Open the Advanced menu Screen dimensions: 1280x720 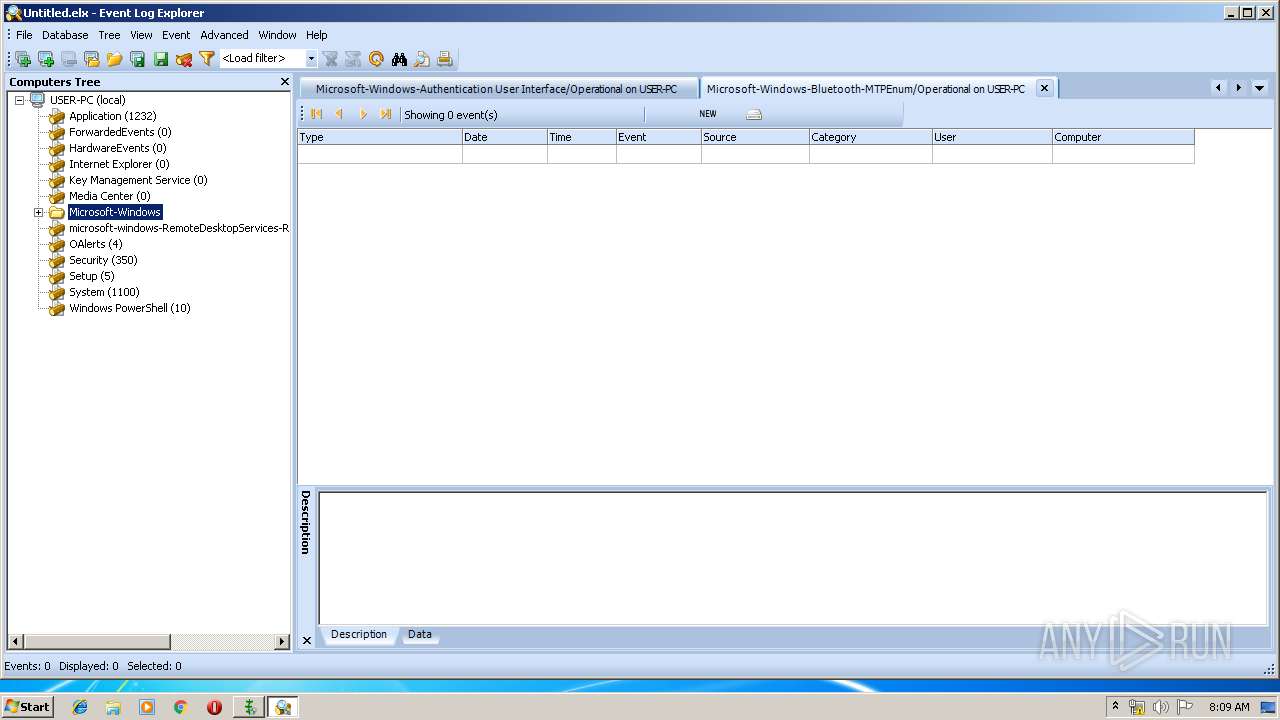tap(224, 35)
